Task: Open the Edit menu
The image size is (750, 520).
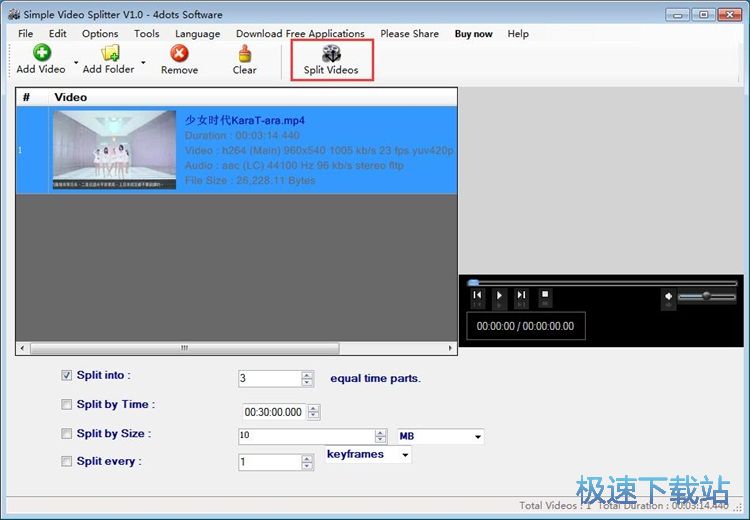Action: point(57,33)
